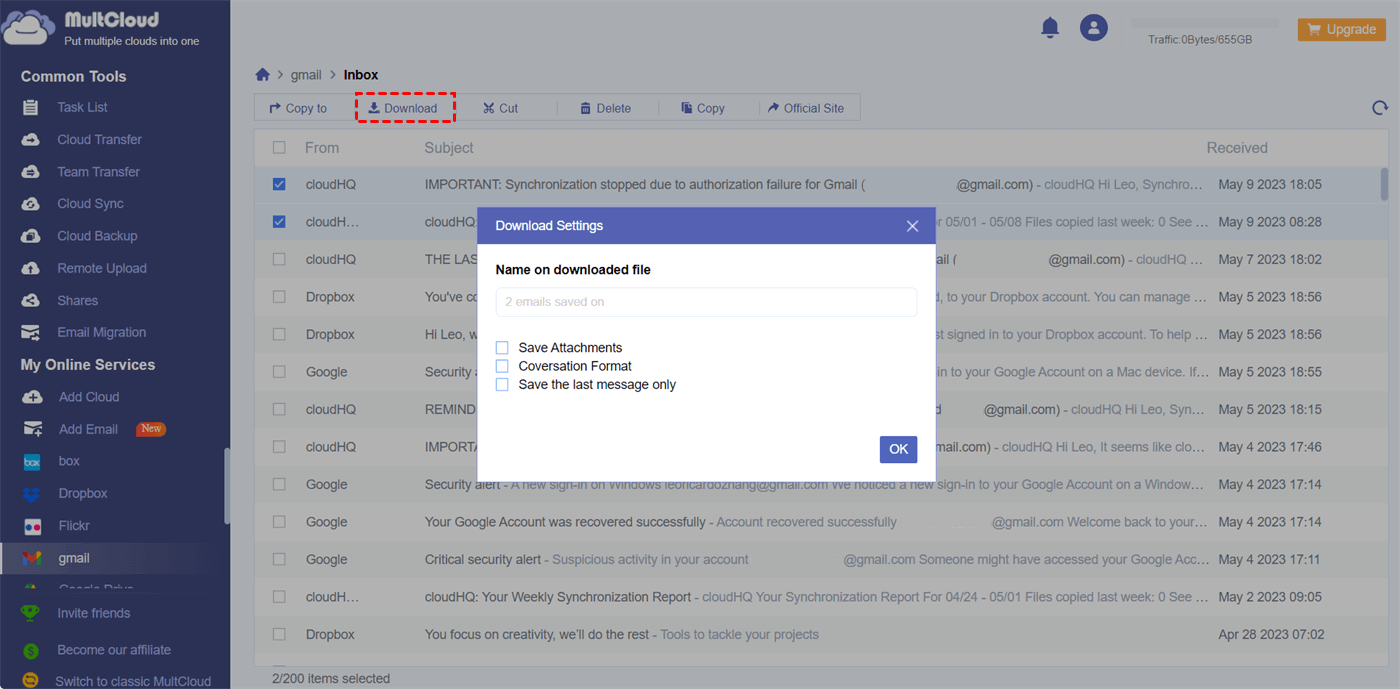Screen dimensions: 1400x689
Task: Toggle select-all checkbox in header row
Action: (279, 148)
